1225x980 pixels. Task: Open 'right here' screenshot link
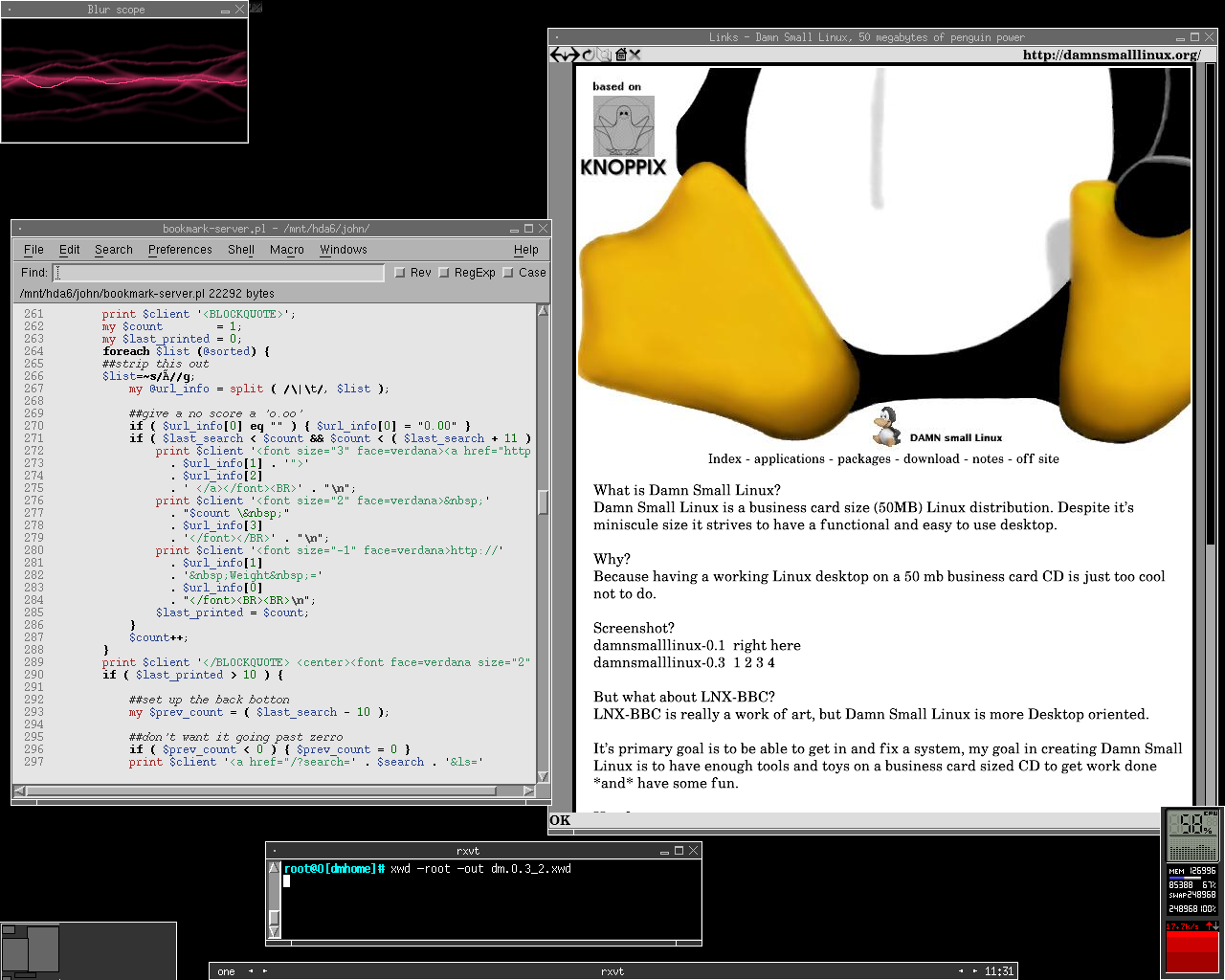(767, 645)
